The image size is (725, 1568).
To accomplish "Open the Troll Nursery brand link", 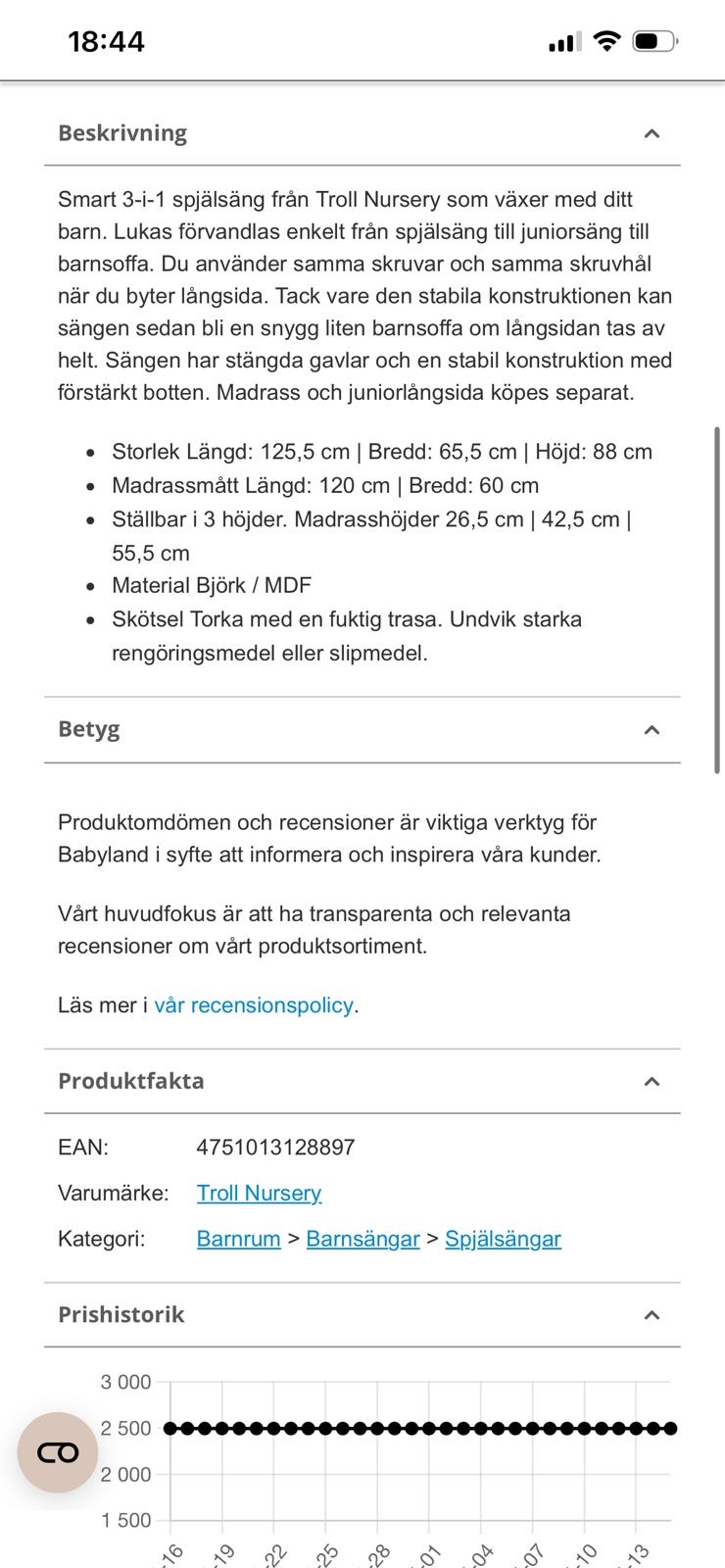I will pyautogui.click(x=259, y=1193).
